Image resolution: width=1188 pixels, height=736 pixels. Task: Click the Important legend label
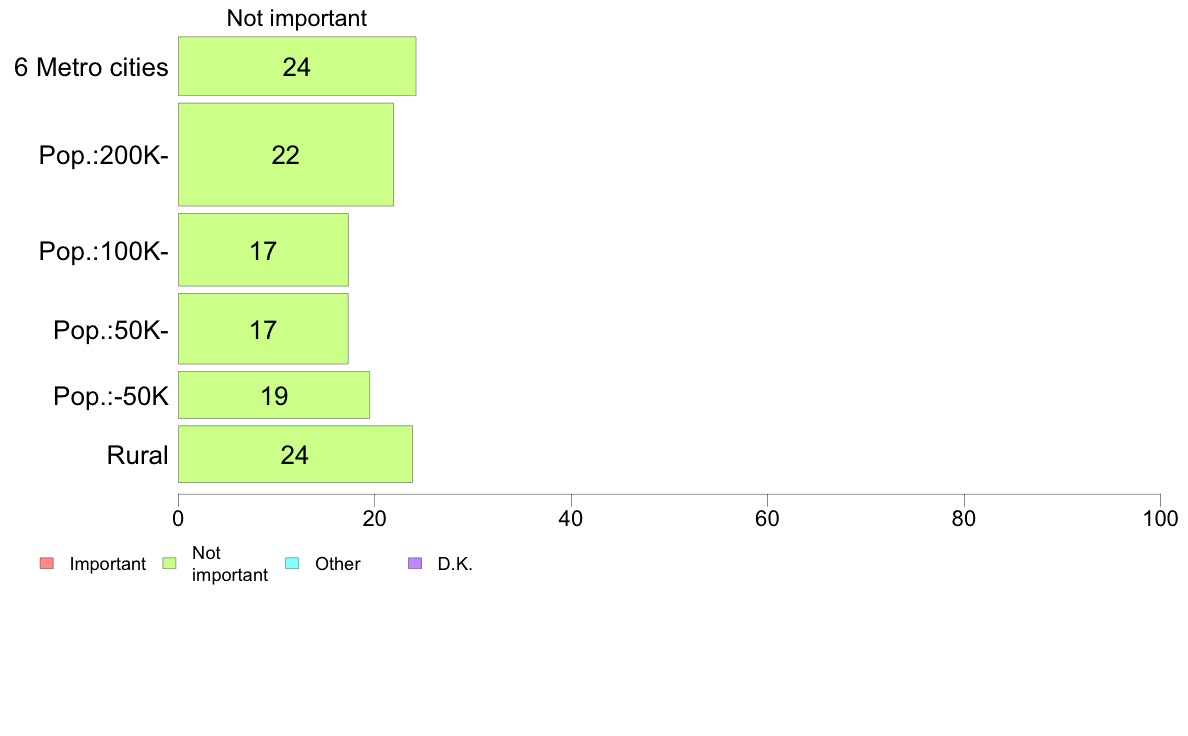coord(108,564)
